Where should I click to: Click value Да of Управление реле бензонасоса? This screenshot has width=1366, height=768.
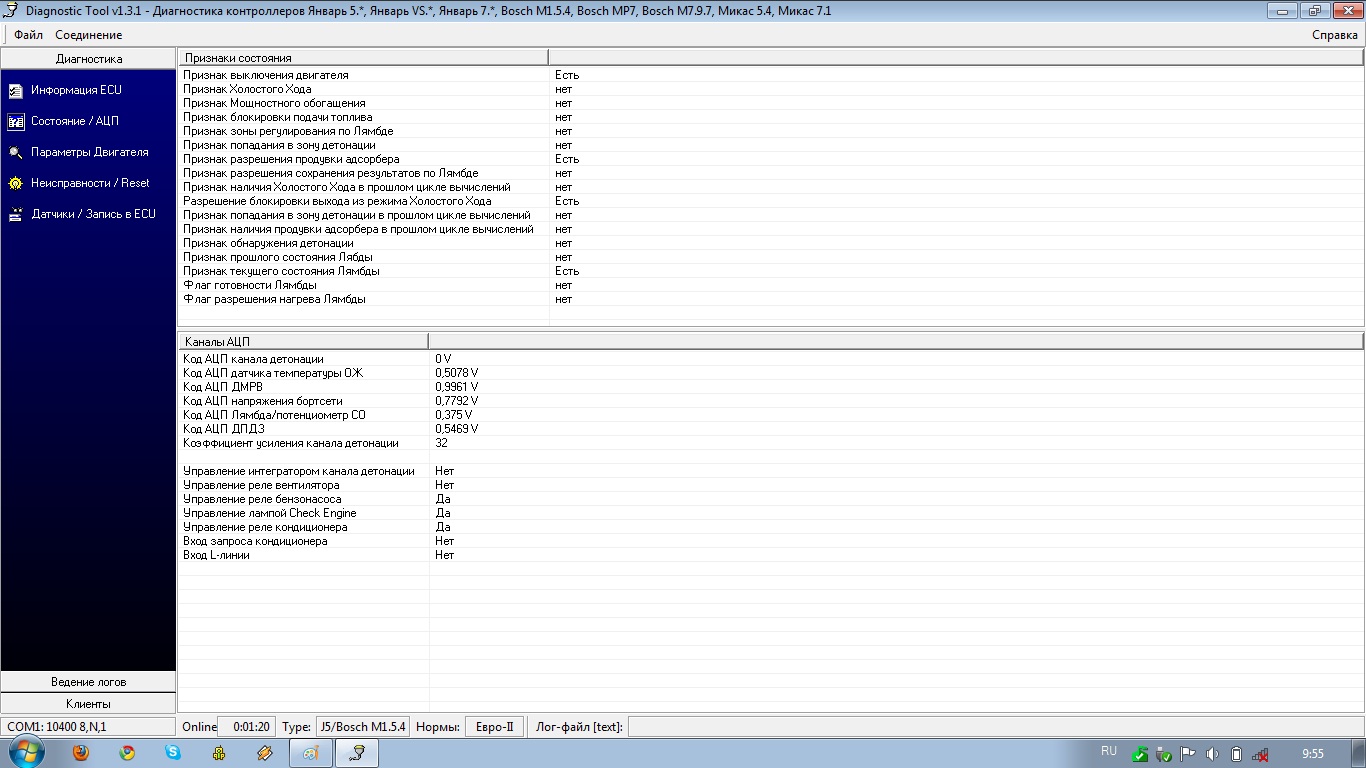[x=443, y=499]
